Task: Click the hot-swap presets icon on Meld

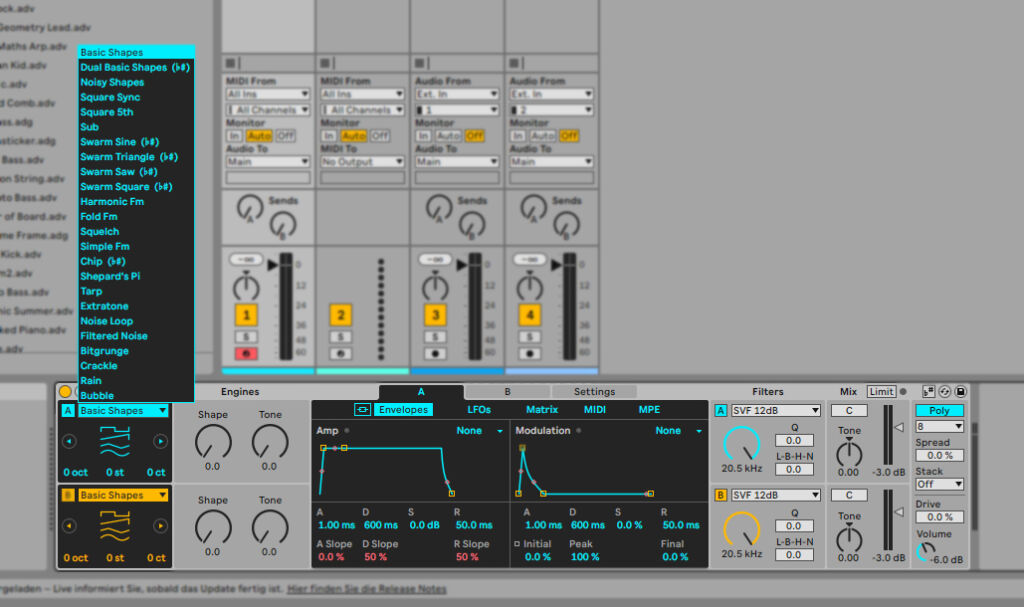Action: [945, 391]
